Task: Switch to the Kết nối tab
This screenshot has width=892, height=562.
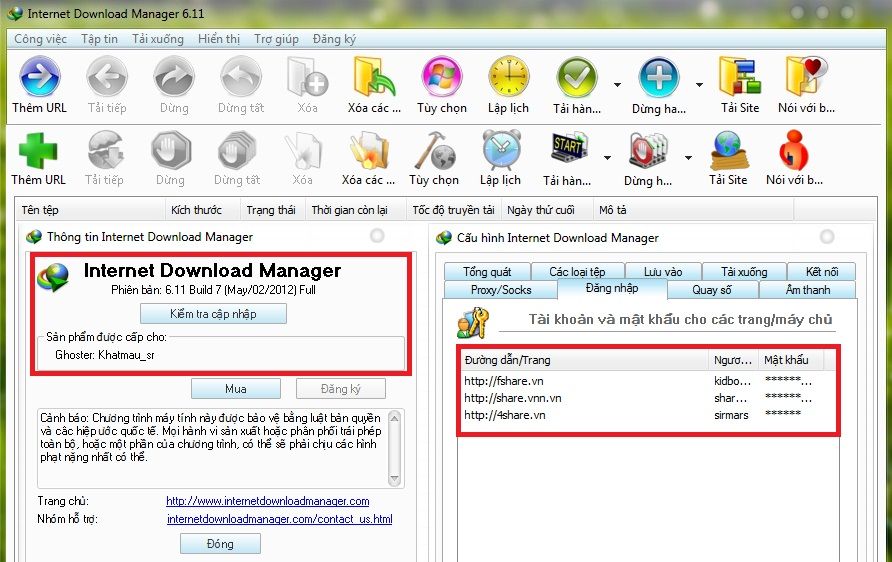Action: click(x=822, y=271)
